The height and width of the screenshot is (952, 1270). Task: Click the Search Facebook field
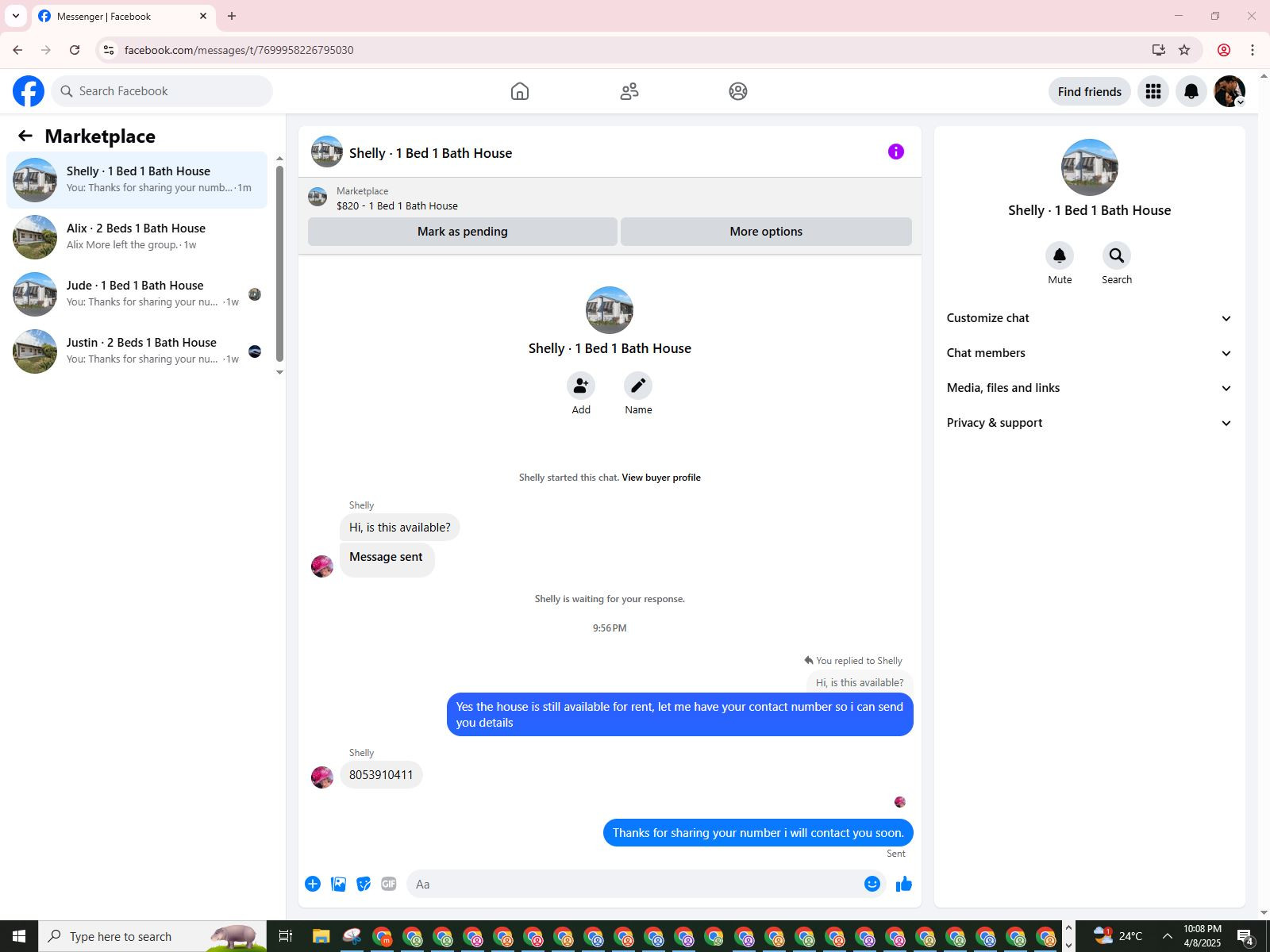[163, 91]
